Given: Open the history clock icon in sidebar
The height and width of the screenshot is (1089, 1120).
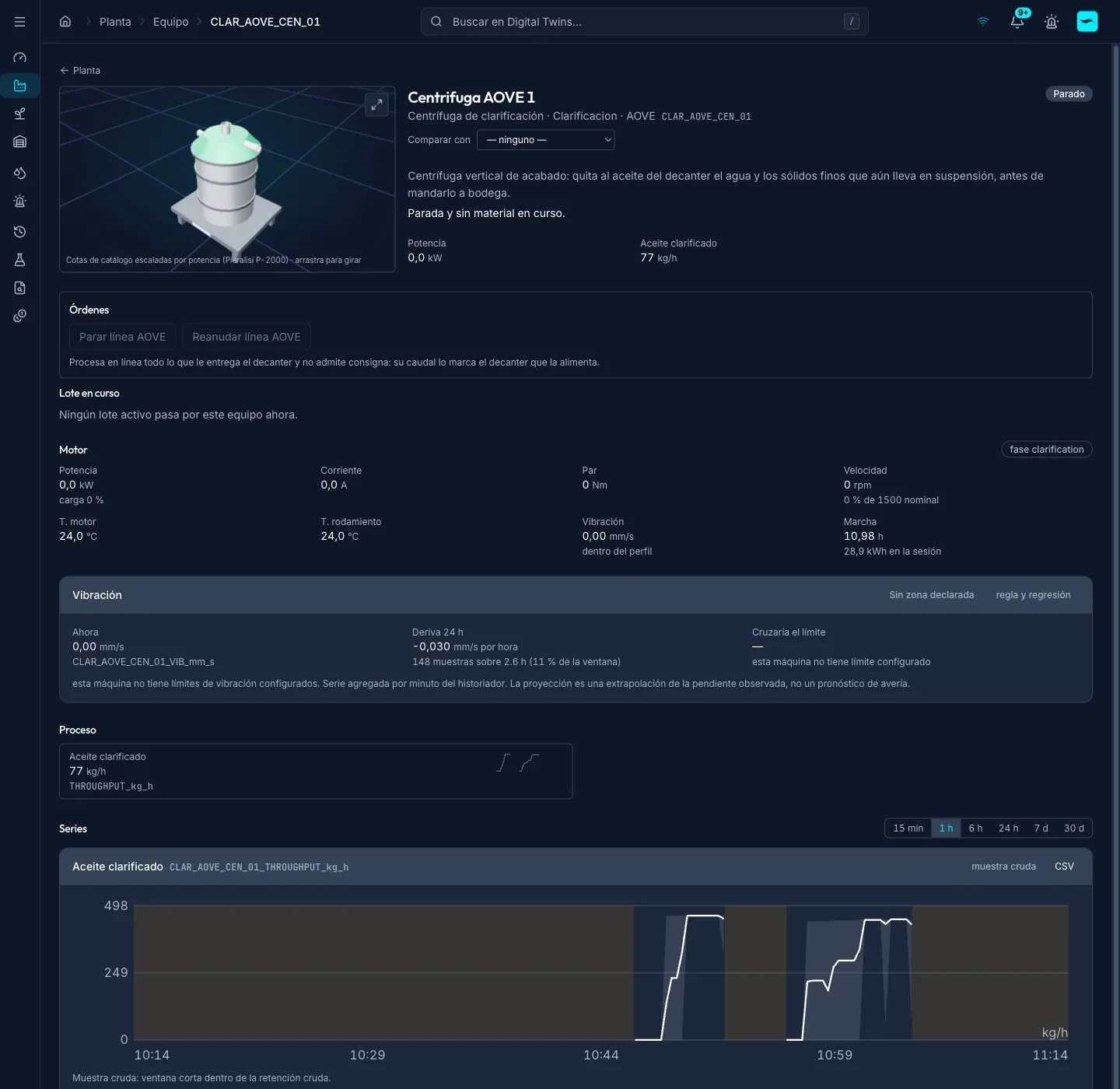Looking at the screenshot, I should click(x=19, y=232).
